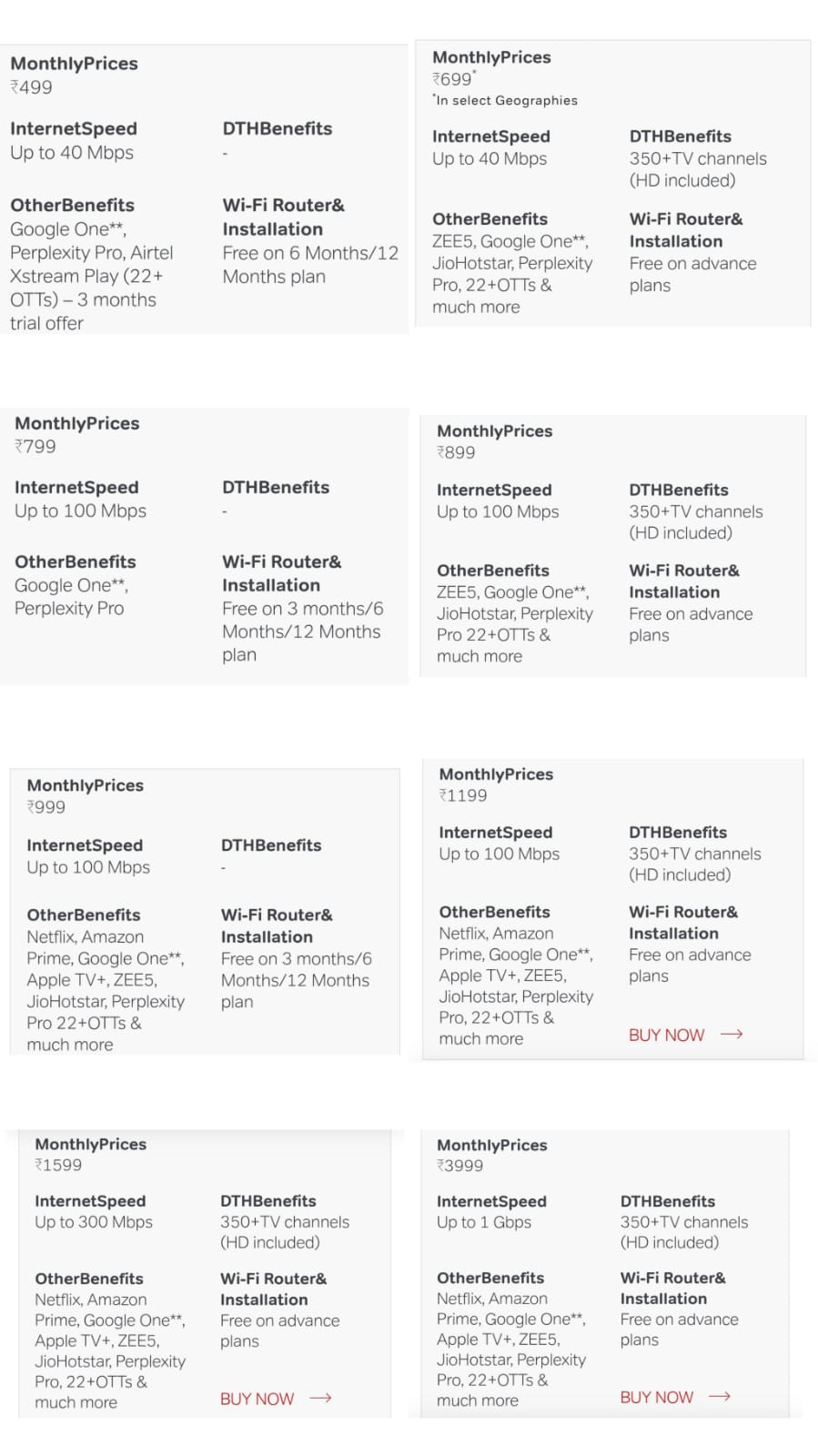
Task: Click the arrow icon in the ₹1599 plan
Action: pyautogui.click(x=320, y=1399)
